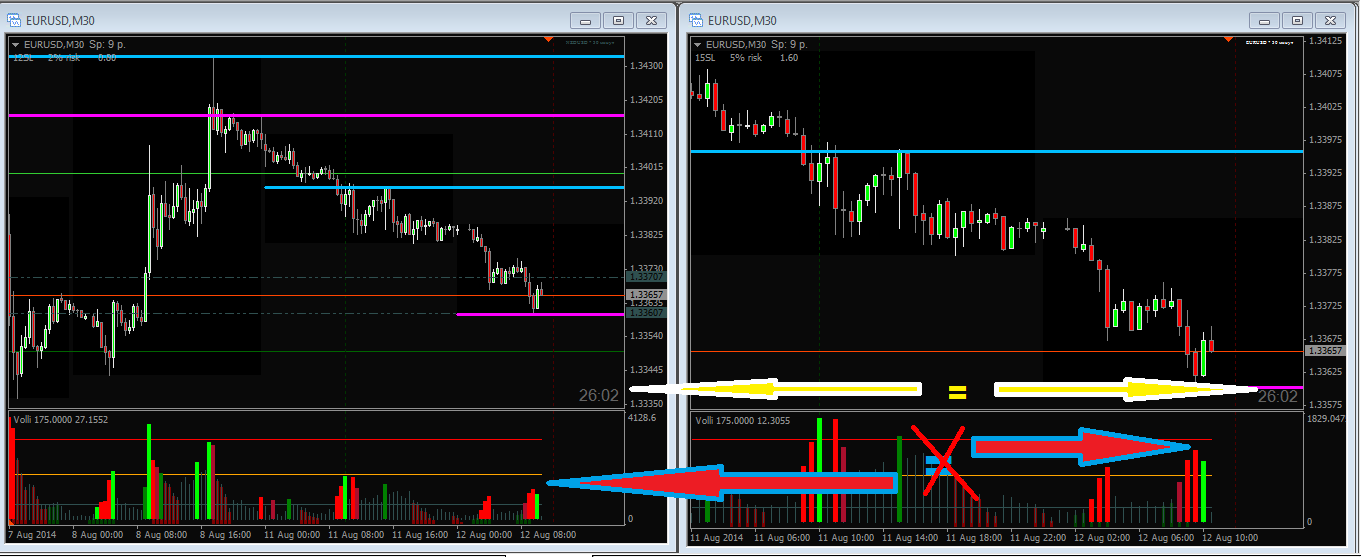Select the top blue horizontal line in left chart
This screenshot has width=1361, height=557.
coord(316,57)
